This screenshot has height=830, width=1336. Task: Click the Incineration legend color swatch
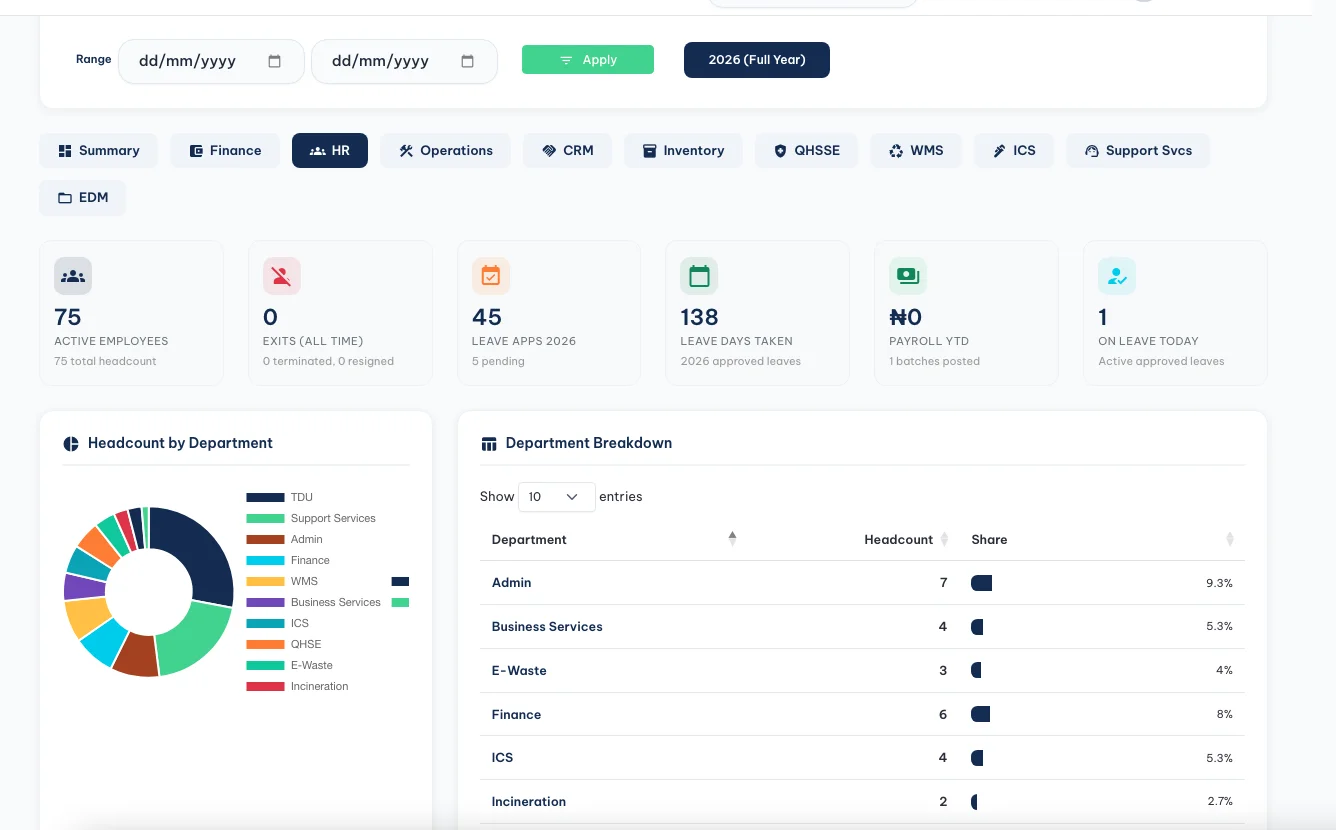(266, 687)
